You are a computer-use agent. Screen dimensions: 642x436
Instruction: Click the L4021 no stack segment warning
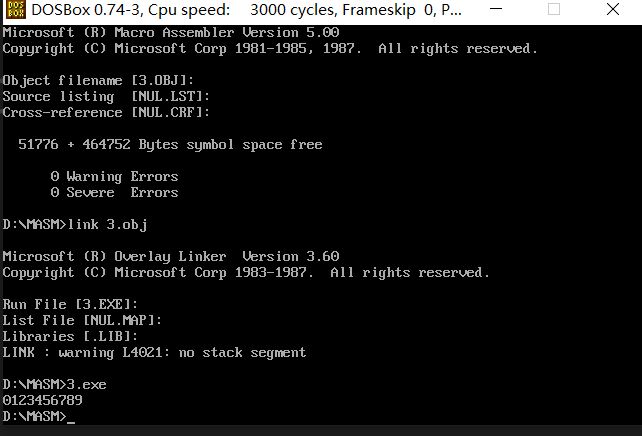click(x=154, y=352)
